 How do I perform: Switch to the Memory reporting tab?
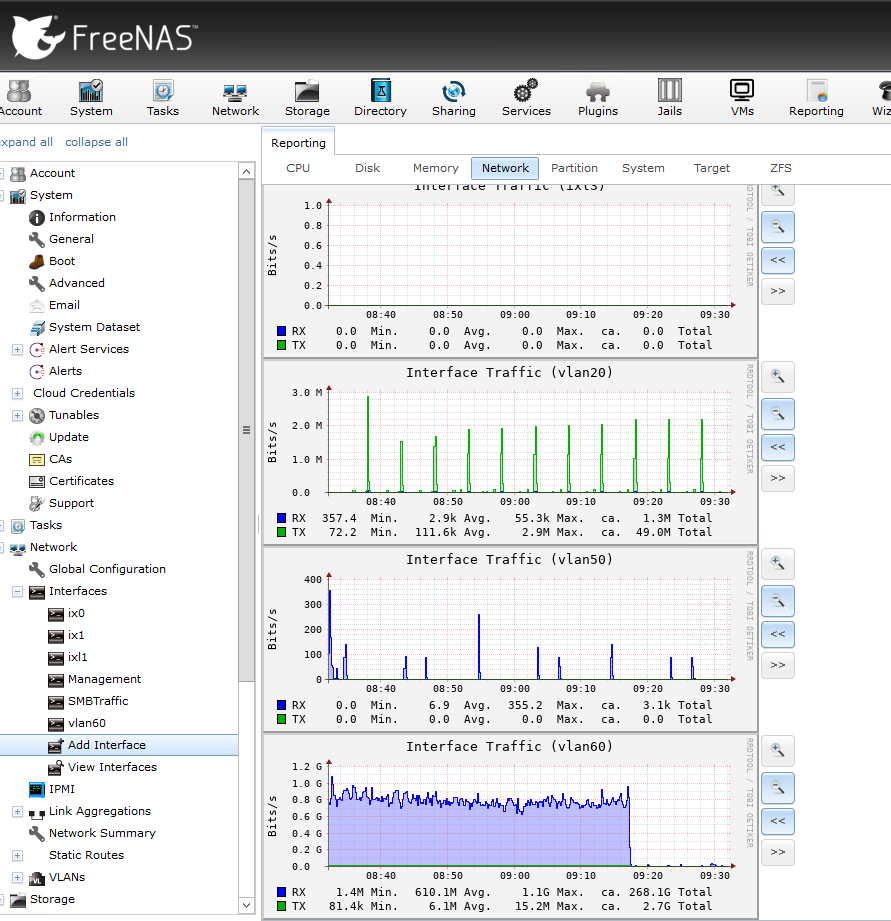tap(435, 168)
